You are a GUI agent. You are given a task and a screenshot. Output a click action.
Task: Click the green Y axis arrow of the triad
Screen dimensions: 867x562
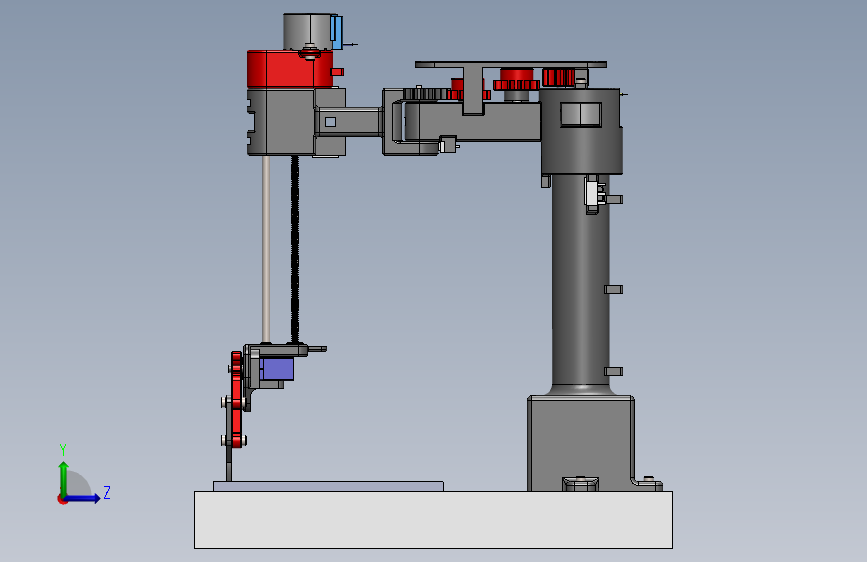click(x=64, y=477)
